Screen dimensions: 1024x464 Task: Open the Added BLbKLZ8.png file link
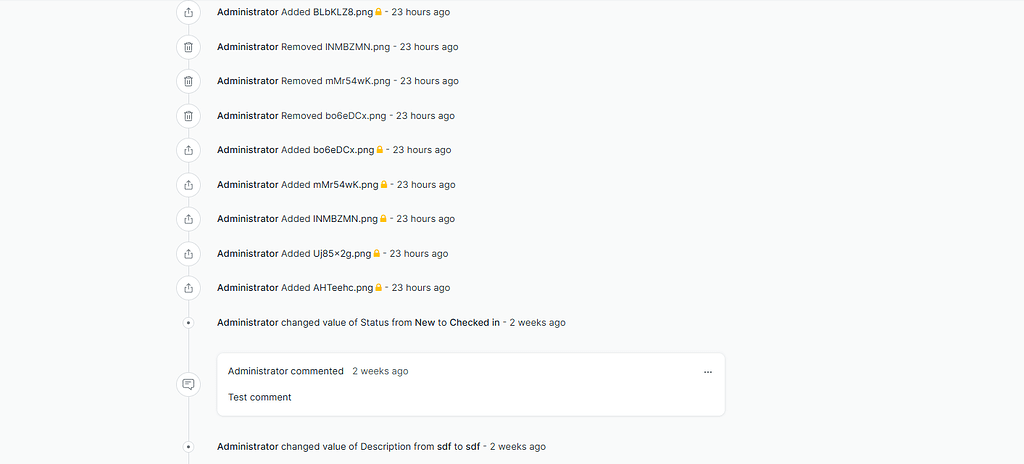[342, 12]
